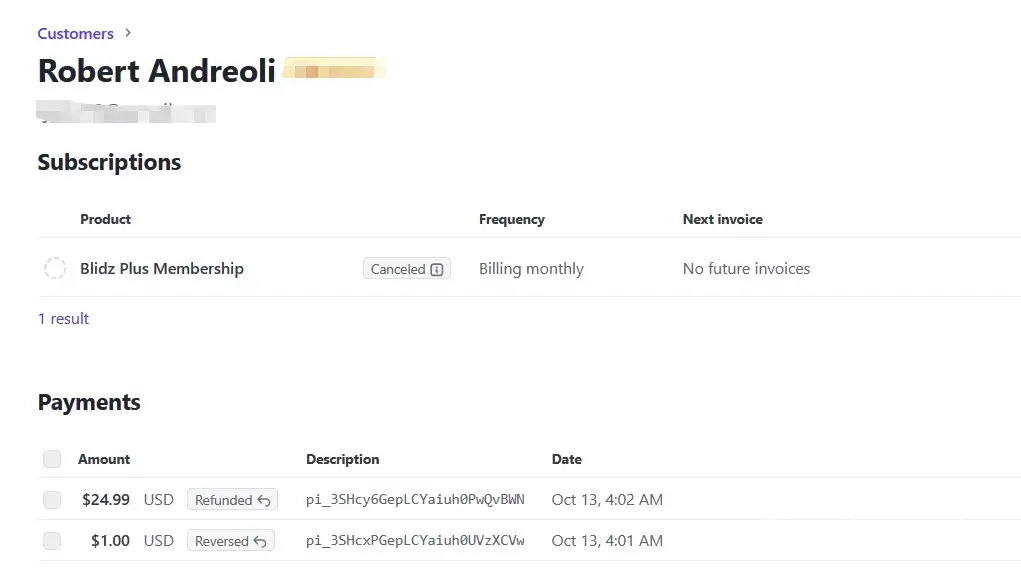The width and height of the screenshot is (1021, 575).
Task: Open payment pi_3SHcxPGepLCYaiuh0UVzXCVw
Action: pyautogui.click(x=415, y=541)
